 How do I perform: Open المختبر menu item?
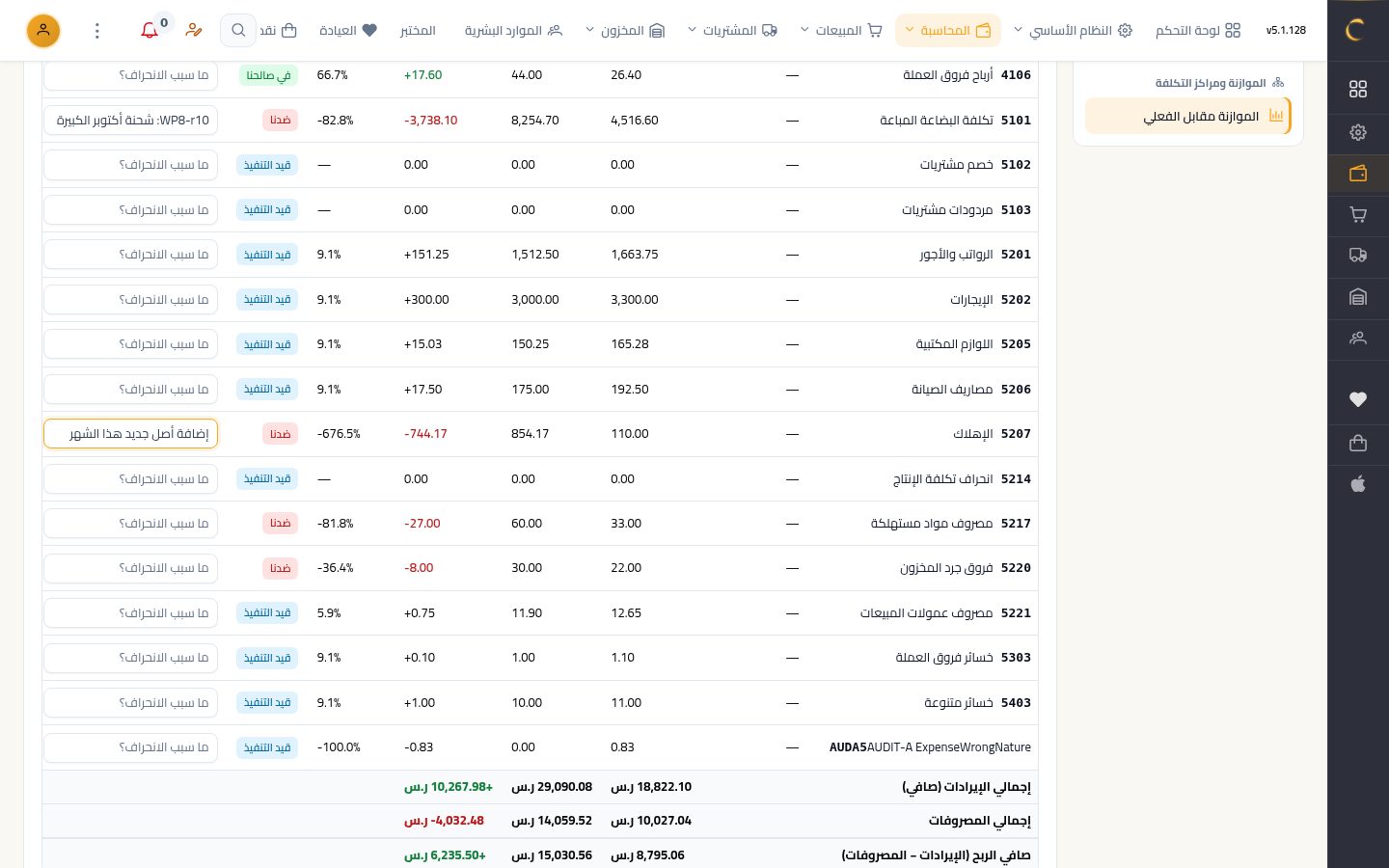[x=418, y=31]
